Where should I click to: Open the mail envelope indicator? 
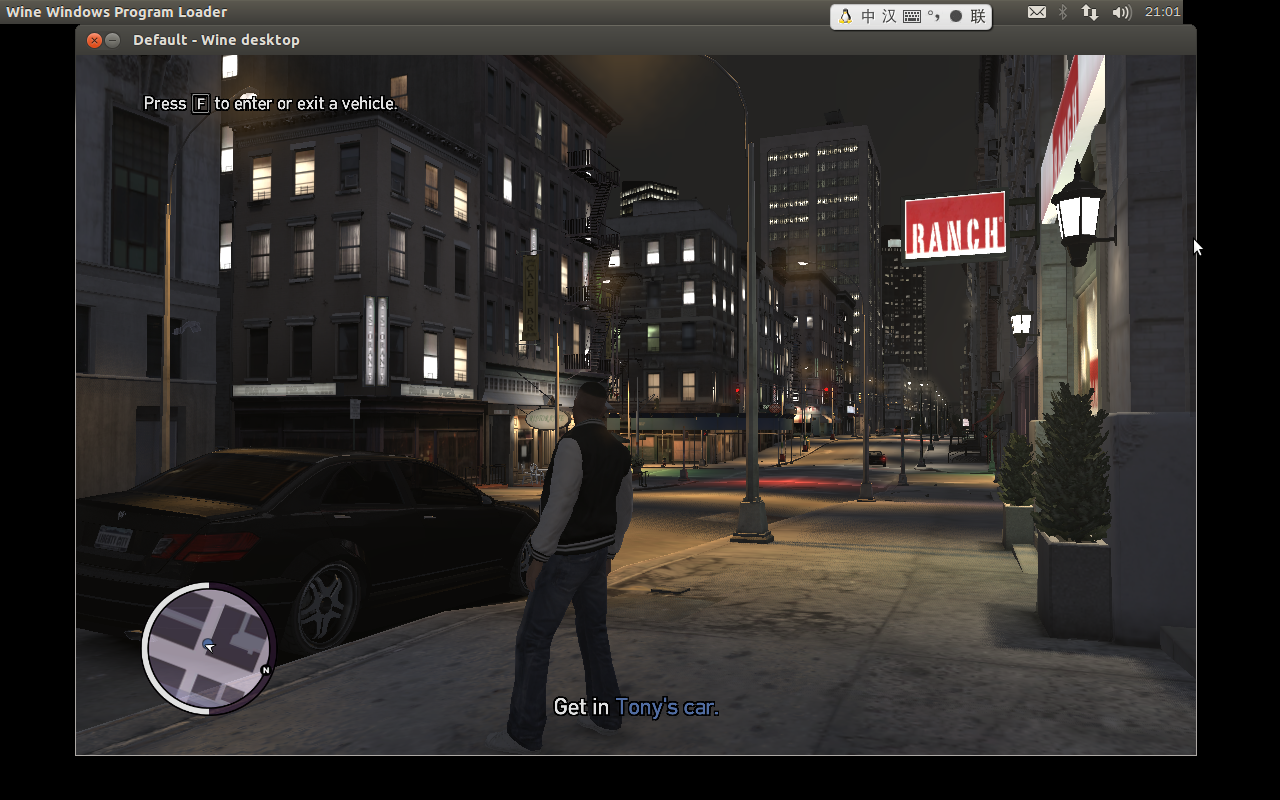(1037, 12)
